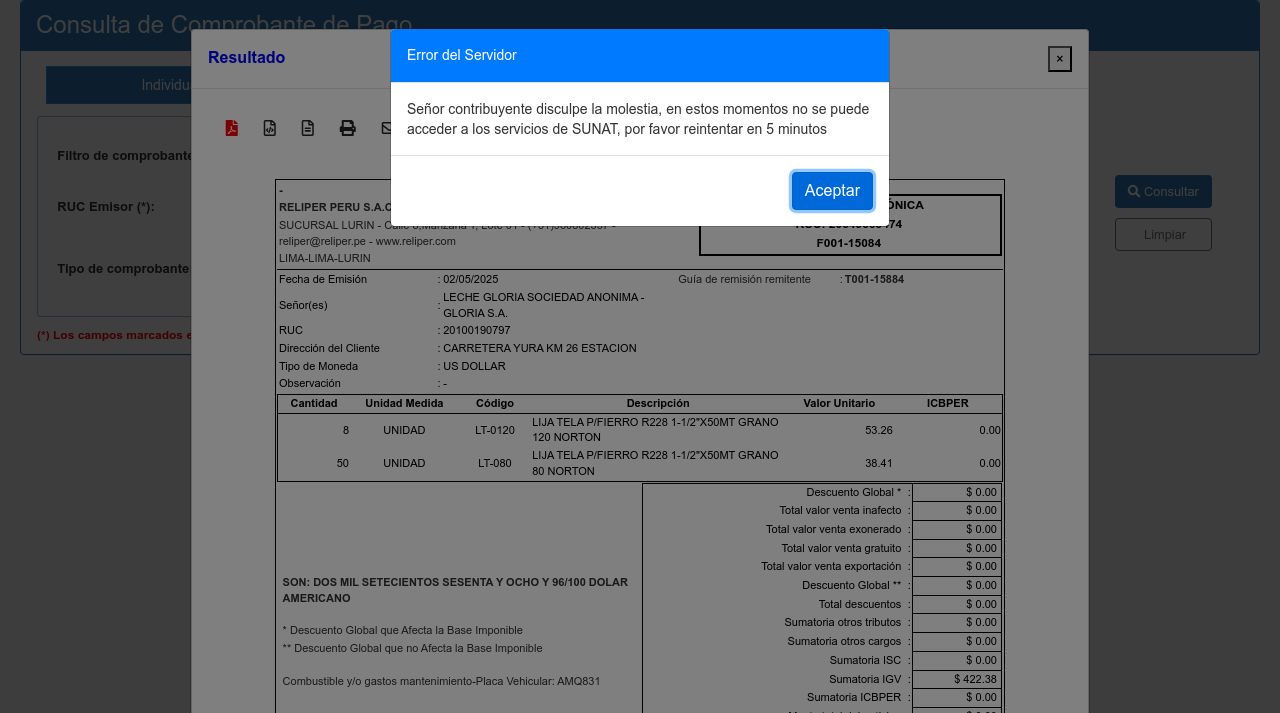Click remission guide number T001-15884
Screen dimensions: 1280x713
874,279
